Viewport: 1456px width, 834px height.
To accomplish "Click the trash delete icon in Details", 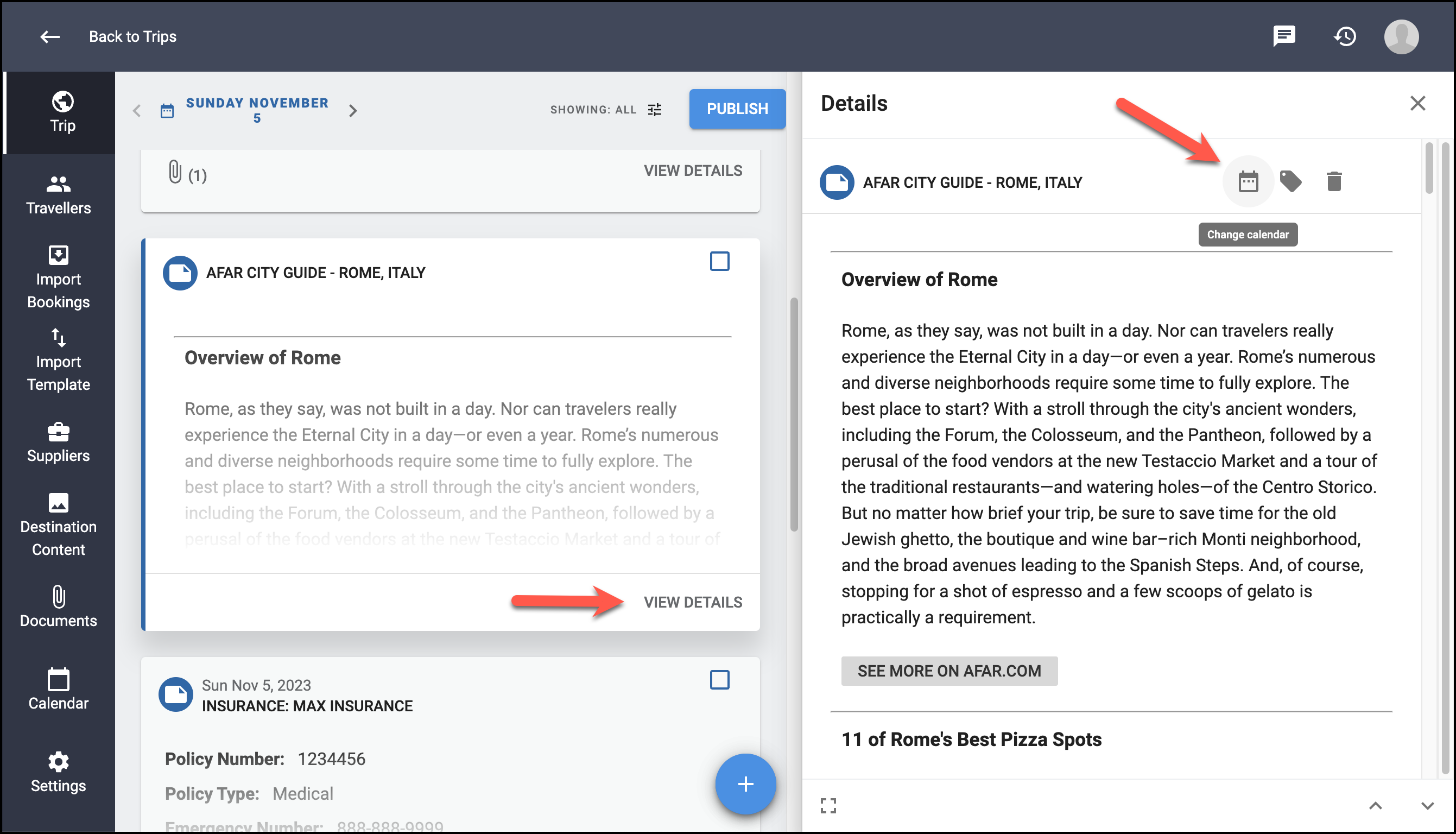I will (1333, 181).
